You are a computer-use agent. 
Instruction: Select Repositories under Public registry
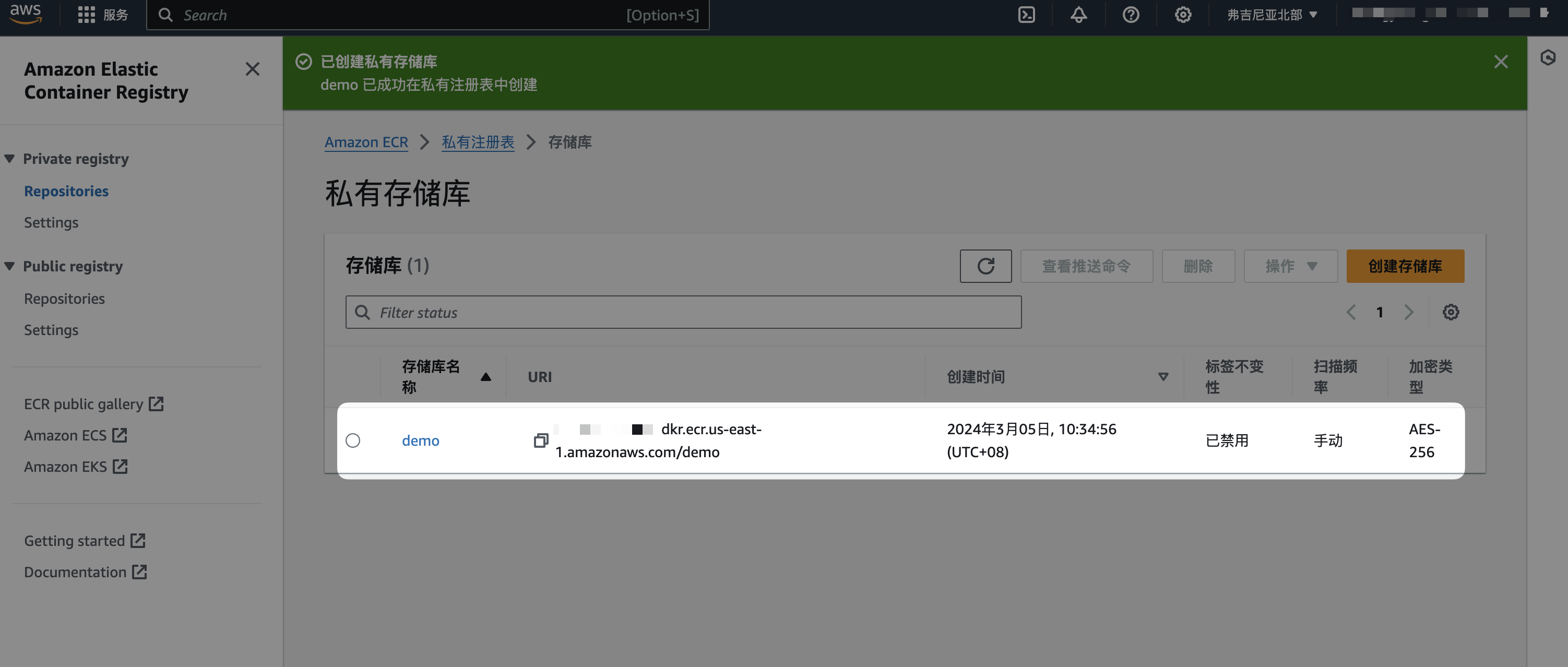point(65,299)
